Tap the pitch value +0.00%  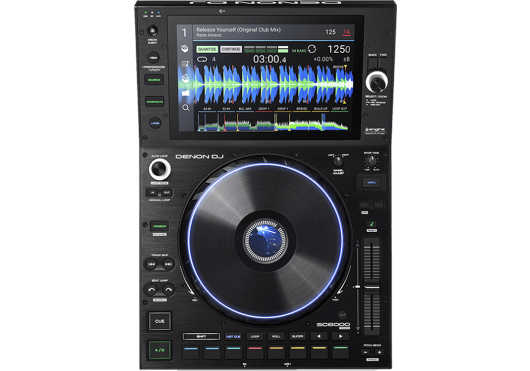pos(323,59)
